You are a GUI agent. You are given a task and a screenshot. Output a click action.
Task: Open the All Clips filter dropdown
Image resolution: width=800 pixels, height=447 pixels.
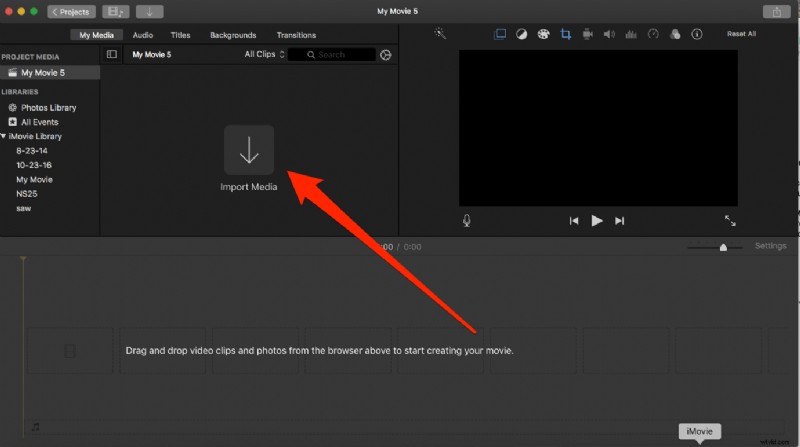click(264, 54)
